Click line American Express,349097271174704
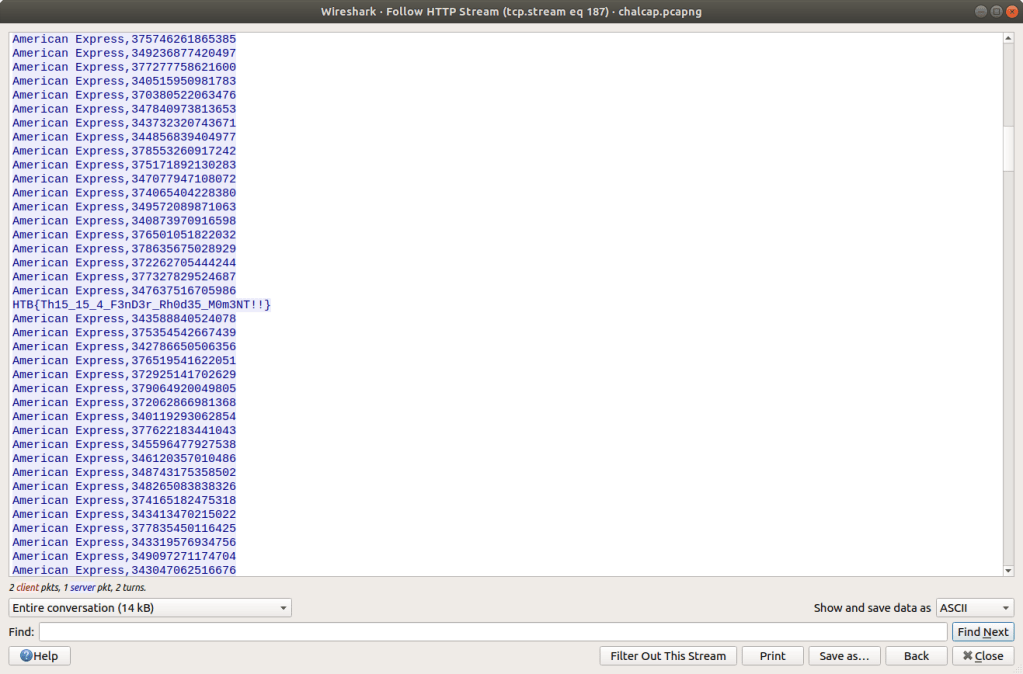The height and width of the screenshot is (674, 1023). [124, 557]
